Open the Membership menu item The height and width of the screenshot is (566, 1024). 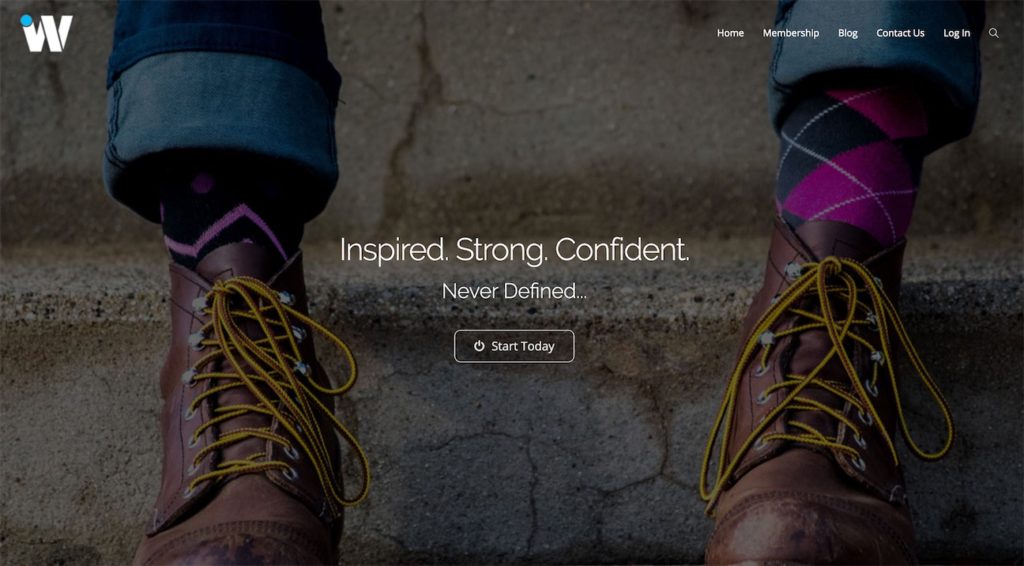(x=791, y=33)
